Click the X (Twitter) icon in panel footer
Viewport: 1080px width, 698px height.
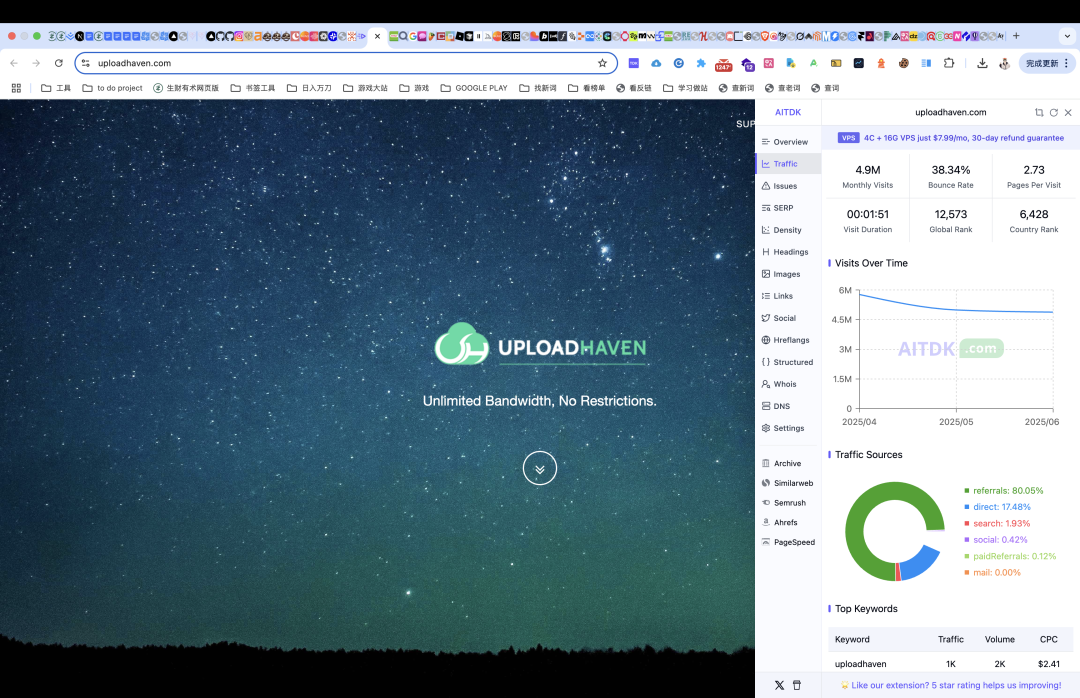pos(779,686)
